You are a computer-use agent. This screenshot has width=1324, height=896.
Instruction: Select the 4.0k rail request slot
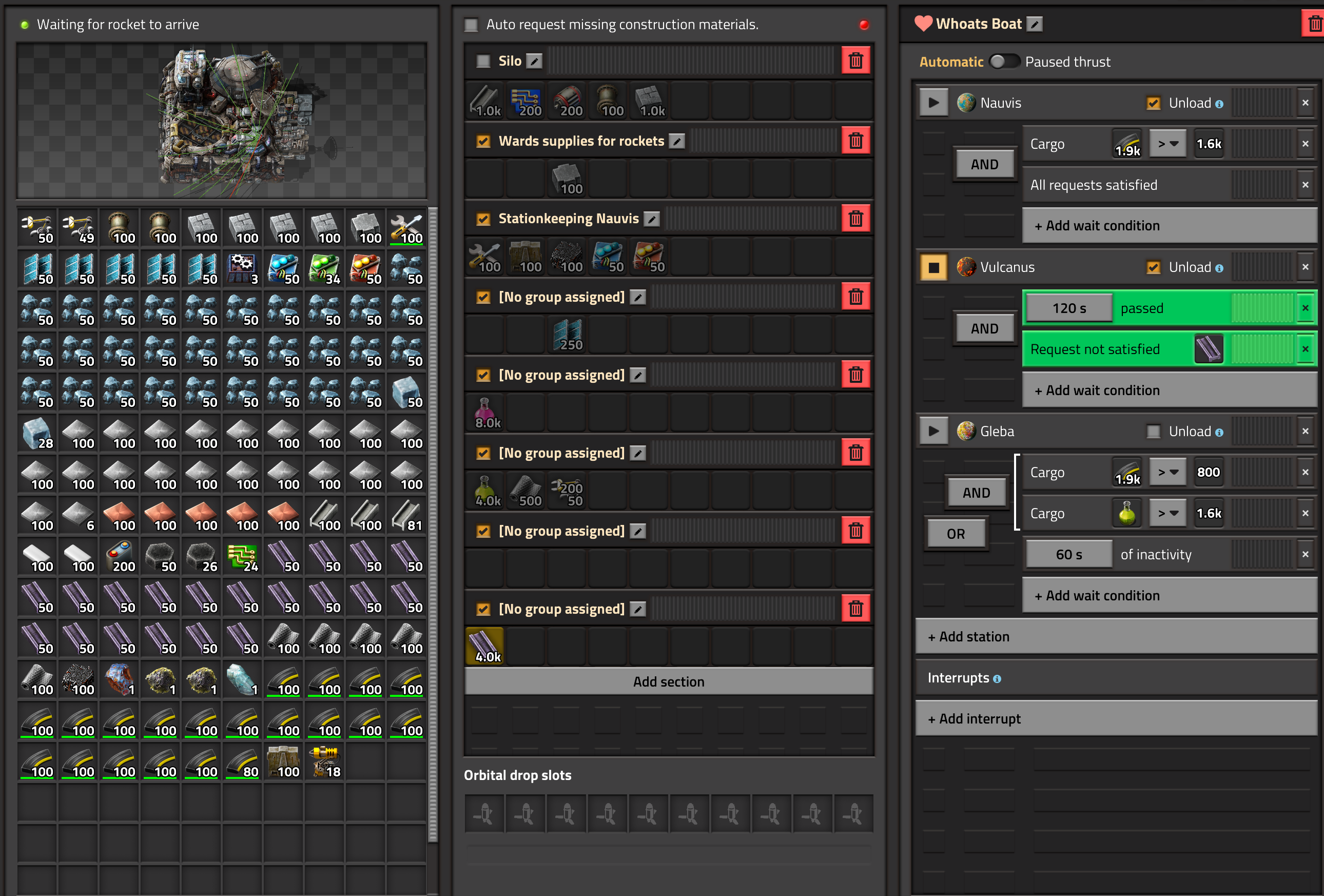click(485, 647)
